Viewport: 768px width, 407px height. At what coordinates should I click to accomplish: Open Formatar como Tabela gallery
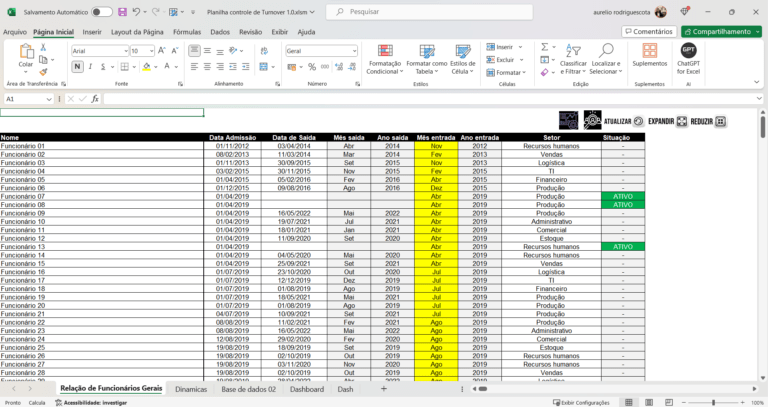(x=427, y=60)
